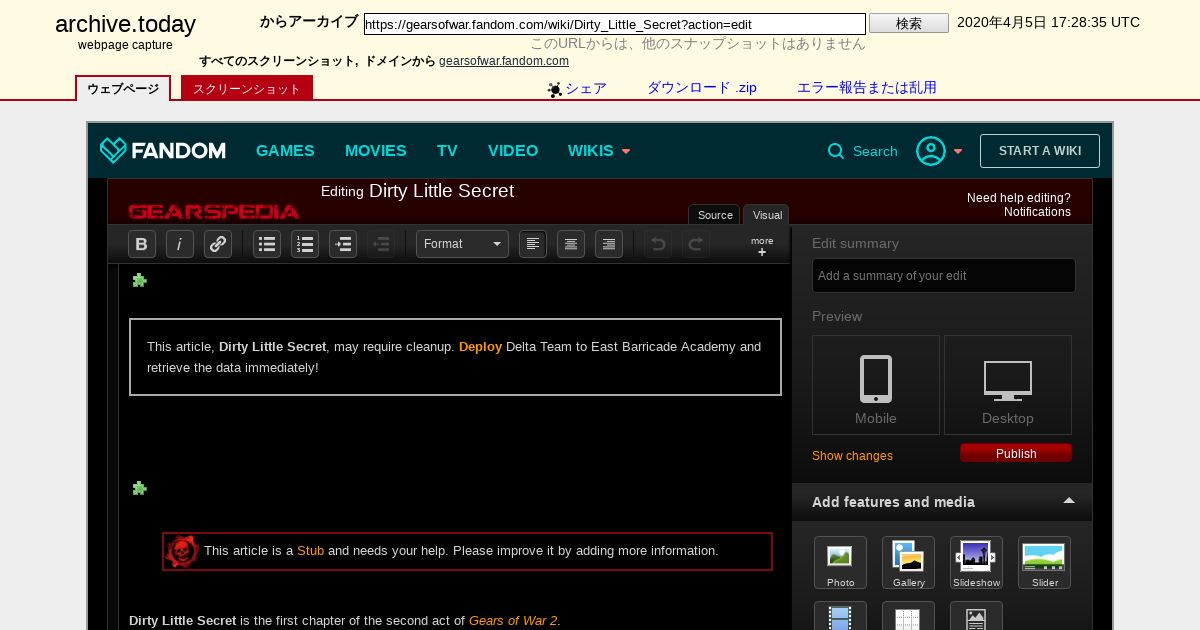Image resolution: width=1200 pixels, height=630 pixels.
Task: Collapse the Add features and media panel
Action: point(1069,501)
